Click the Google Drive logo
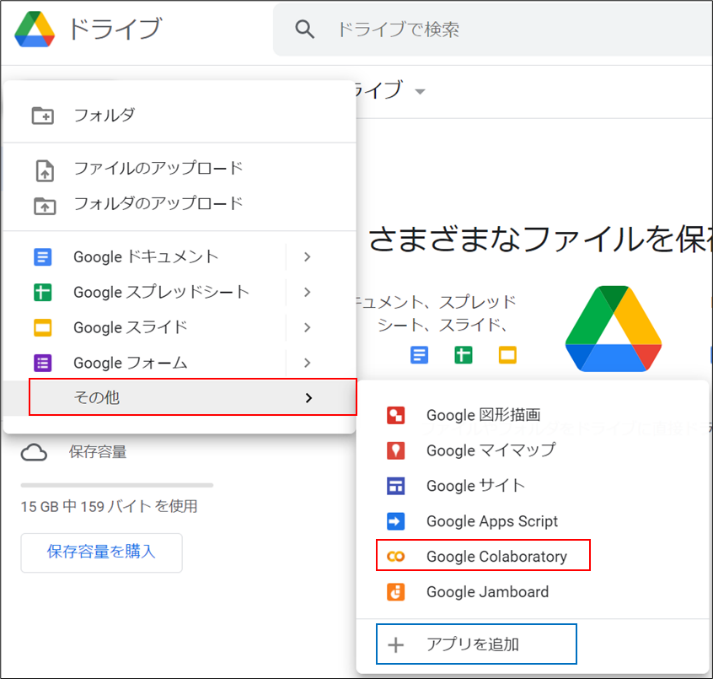This screenshot has width=713, height=679. pos(35,30)
